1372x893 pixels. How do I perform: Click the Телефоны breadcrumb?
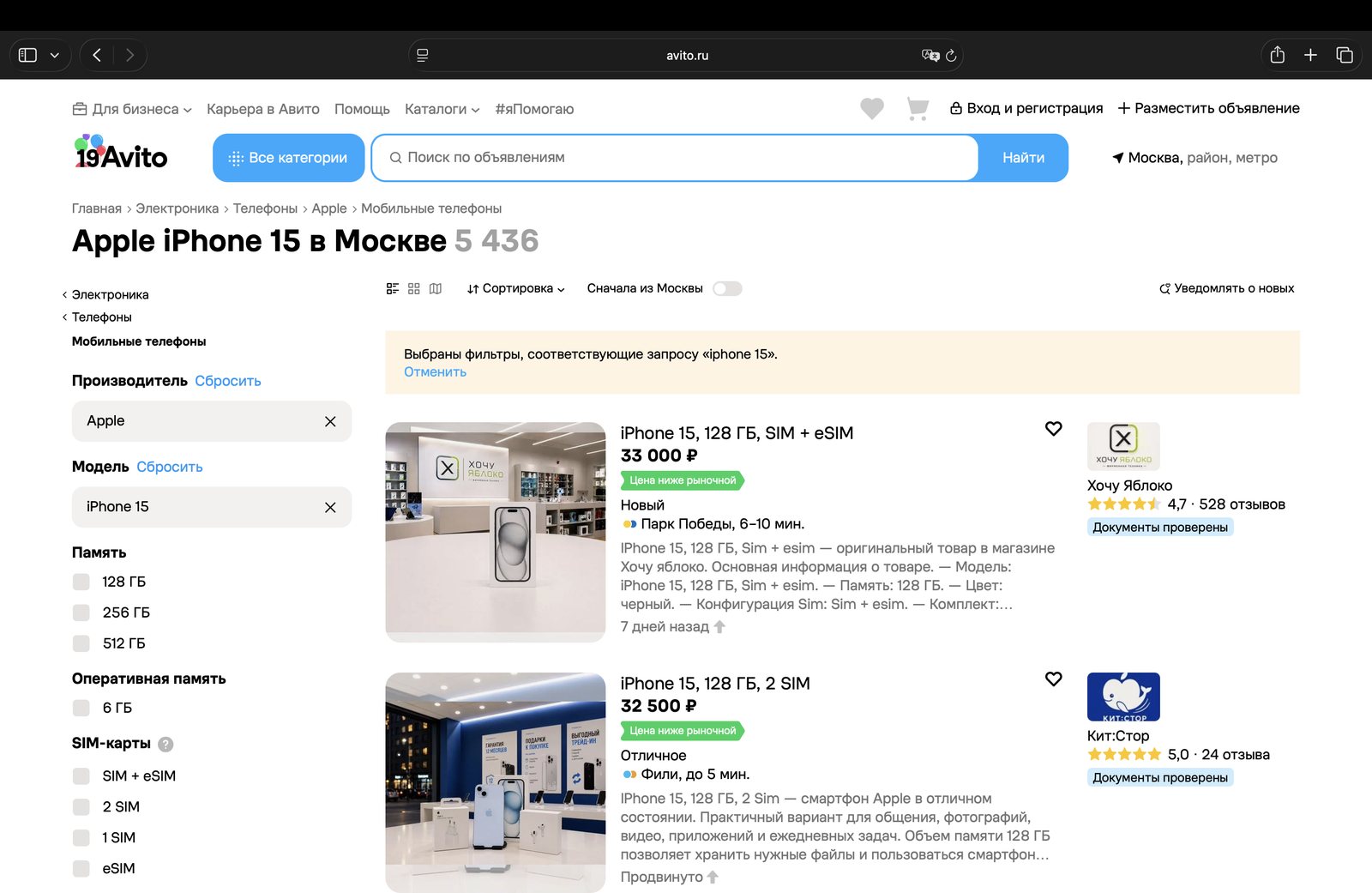(x=265, y=208)
